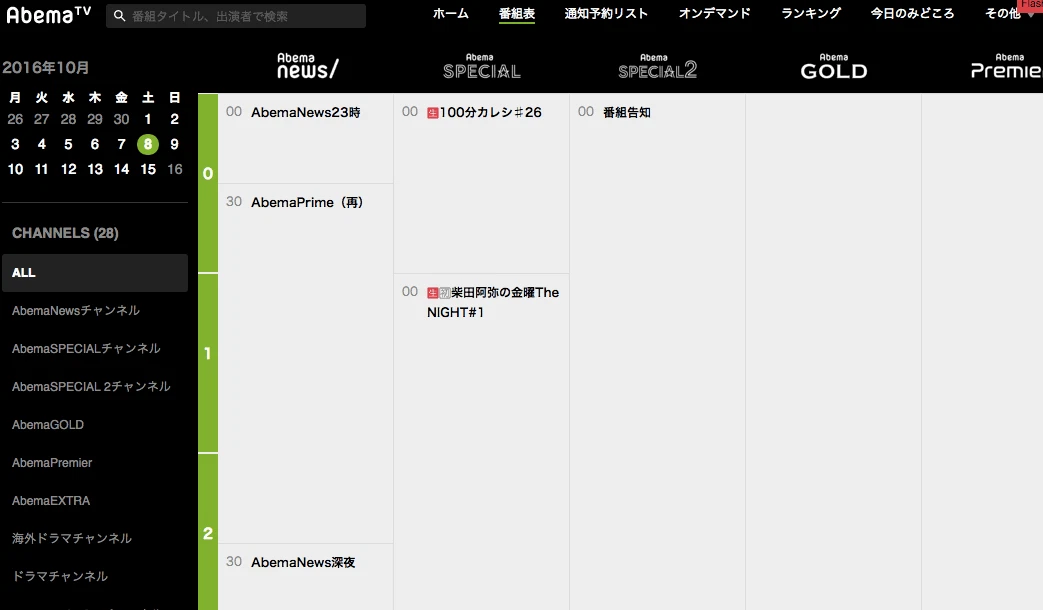Jump to the 2 o'clock timeline marker
Viewport: 1043px width, 610px height.
(x=208, y=533)
